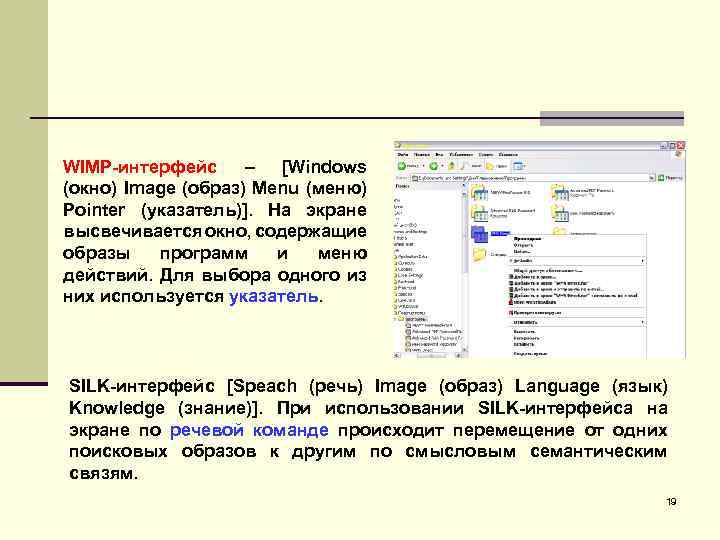
Task: Select the first program group folder, top-left
Action: 479,193
